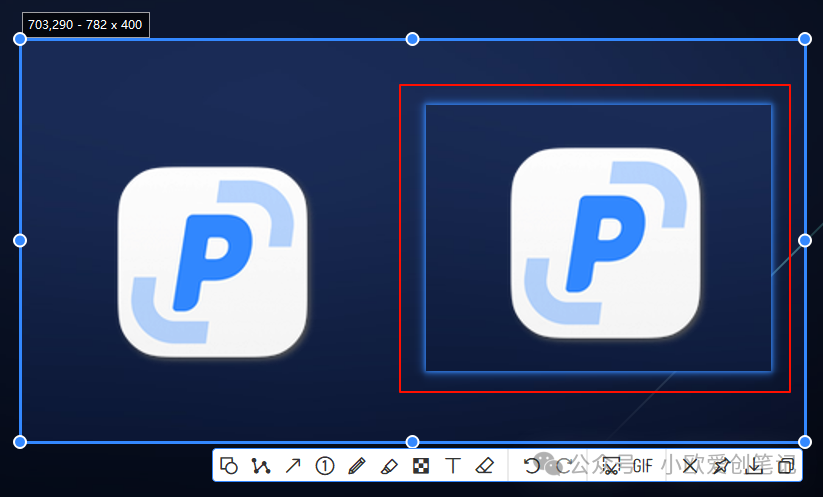Click the top-left selection corner handle
Image resolution: width=823 pixels, height=497 pixels.
pos(20,39)
